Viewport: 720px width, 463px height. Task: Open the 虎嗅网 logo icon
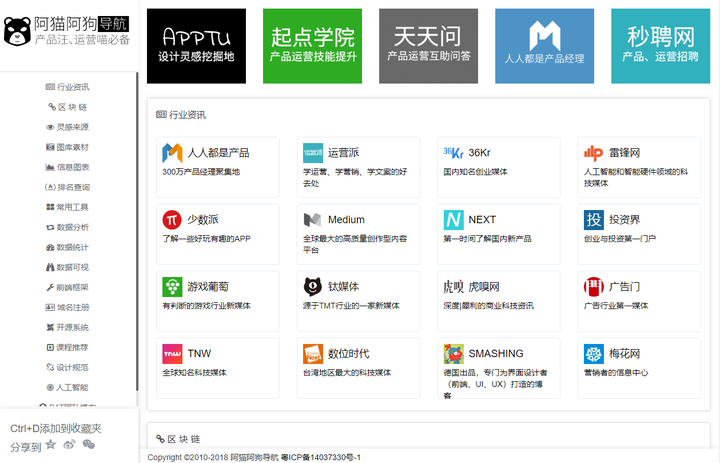click(453, 287)
